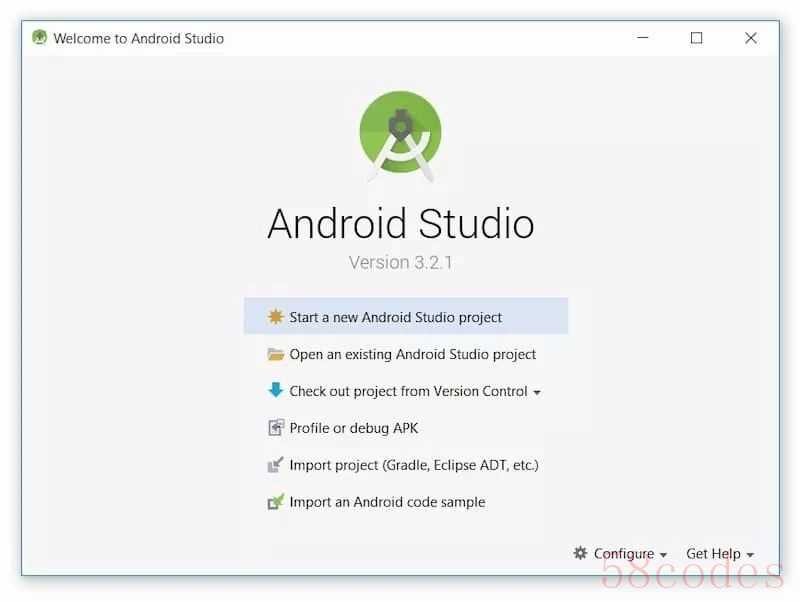Choose Import an Android code sample
Image resolution: width=800 pixels, height=601 pixels.
click(x=406, y=502)
